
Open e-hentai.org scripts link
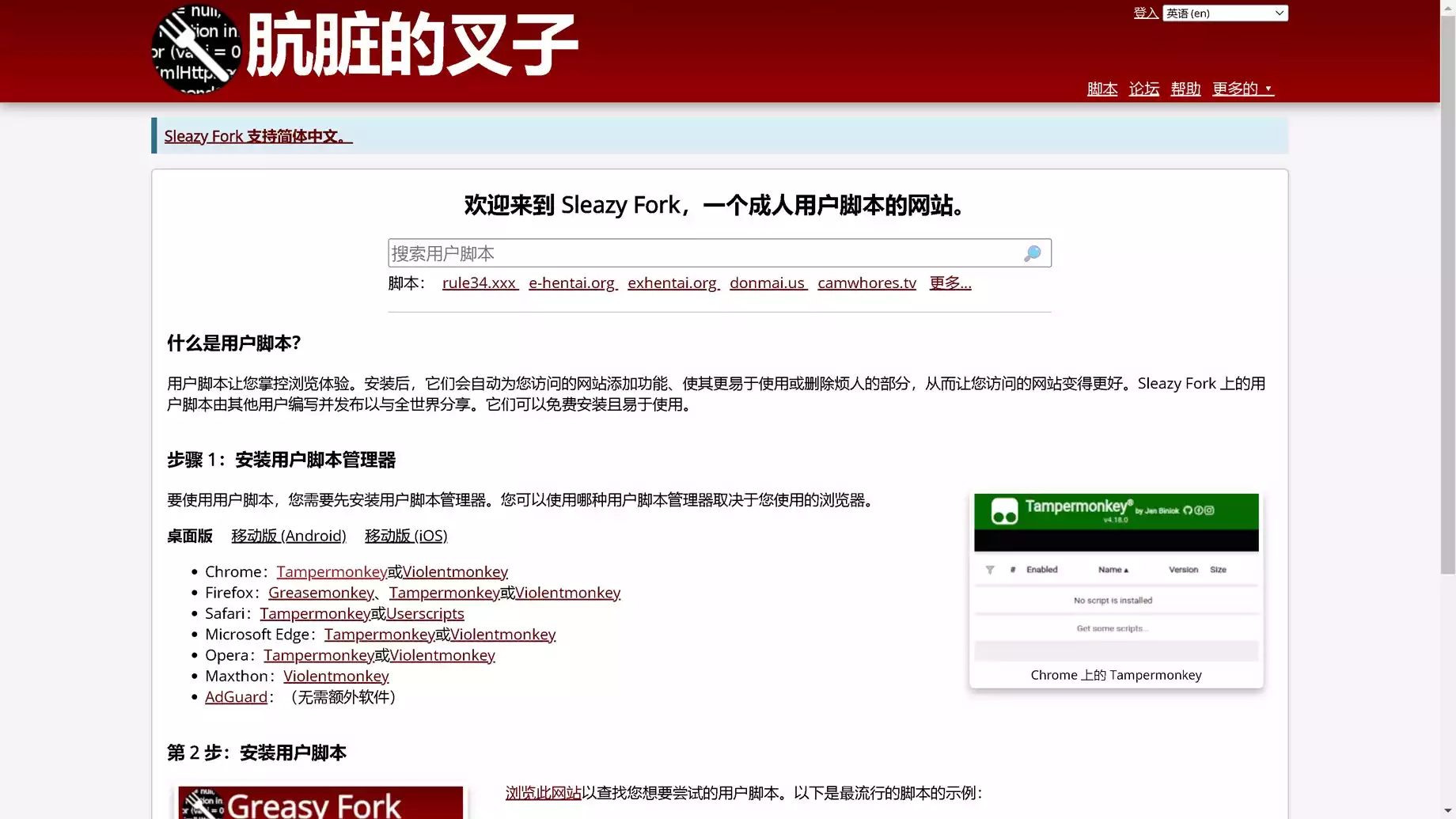[x=573, y=282]
